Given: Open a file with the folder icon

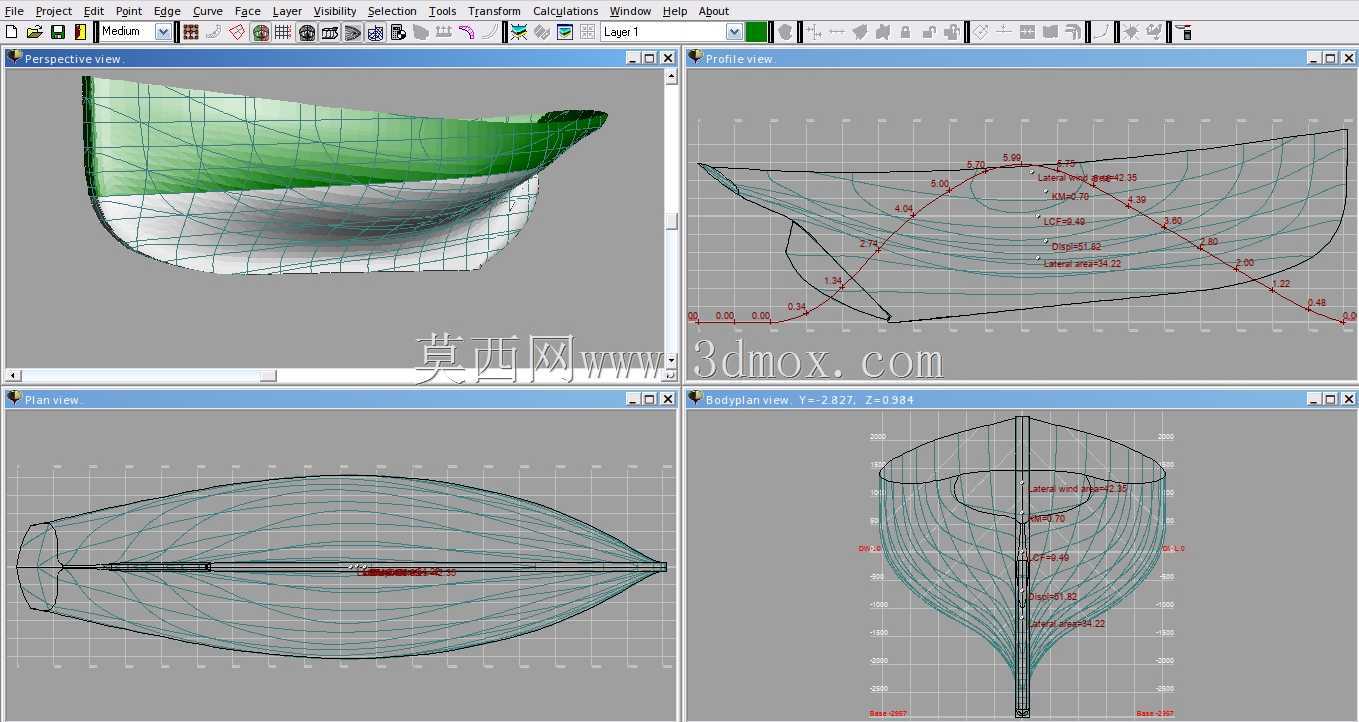Looking at the screenshot, I should tap(34, 32).
